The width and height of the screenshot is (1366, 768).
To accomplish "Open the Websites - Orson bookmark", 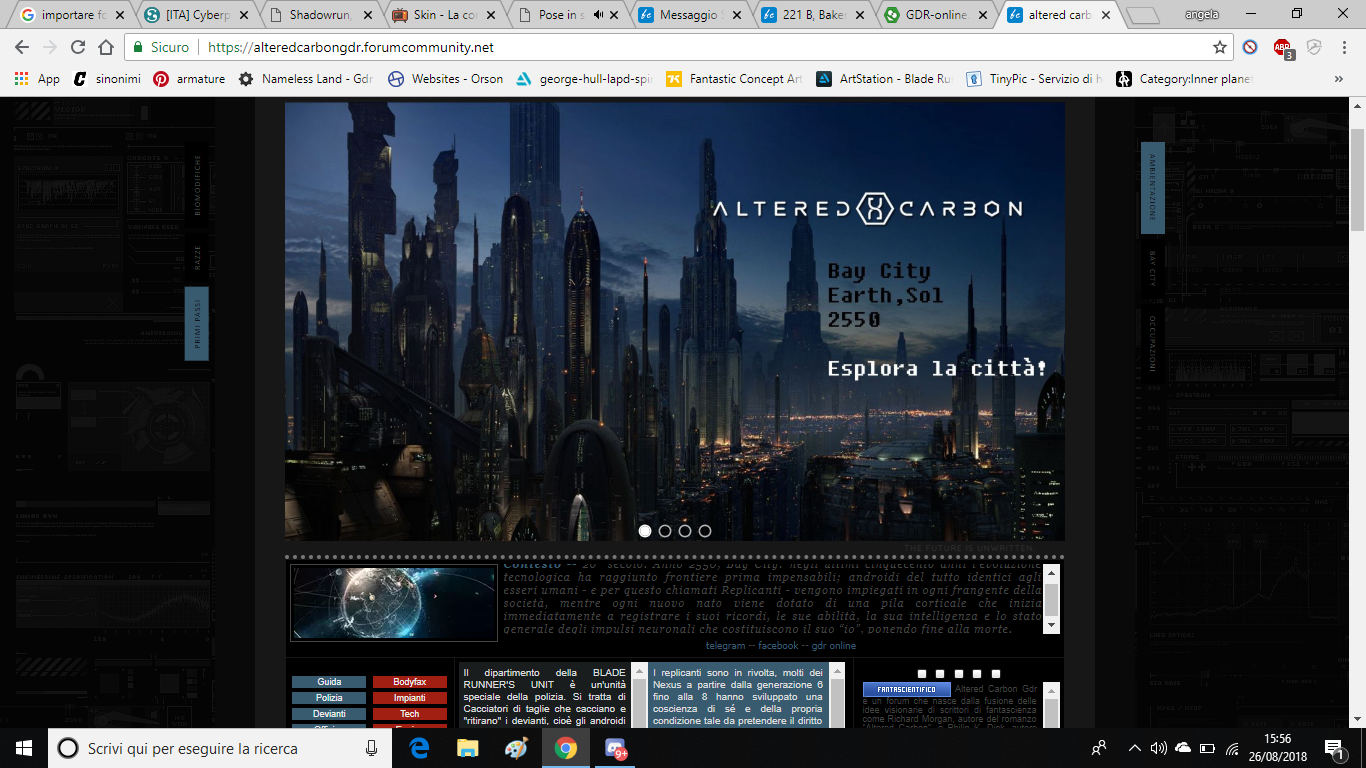I will (x=446, y=79).
